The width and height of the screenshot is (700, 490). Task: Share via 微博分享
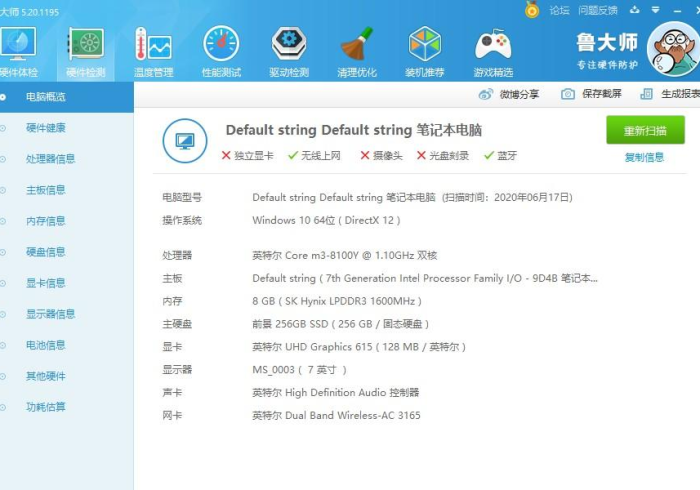point(509,94)
